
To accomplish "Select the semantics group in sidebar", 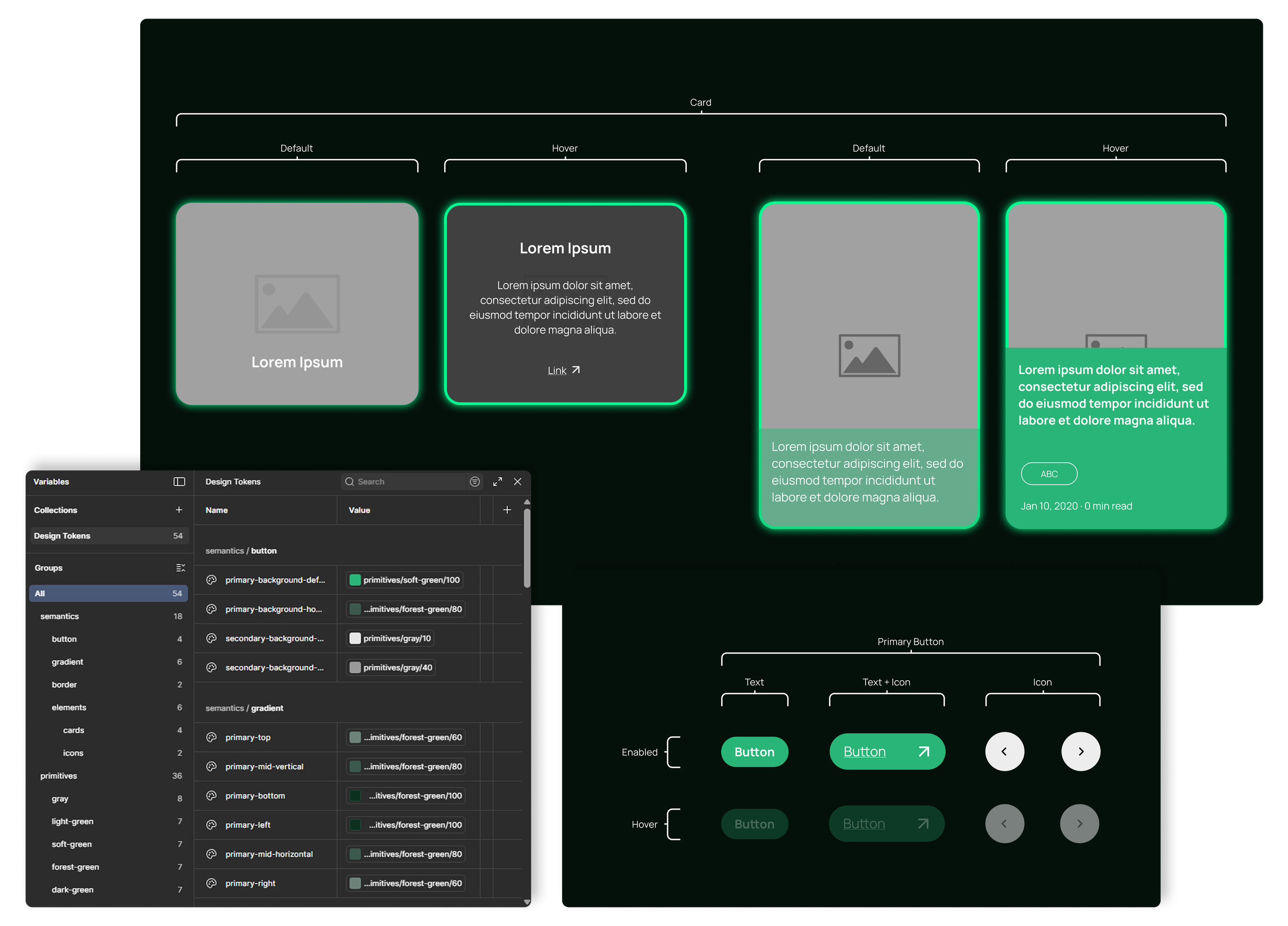I will 60,616.
